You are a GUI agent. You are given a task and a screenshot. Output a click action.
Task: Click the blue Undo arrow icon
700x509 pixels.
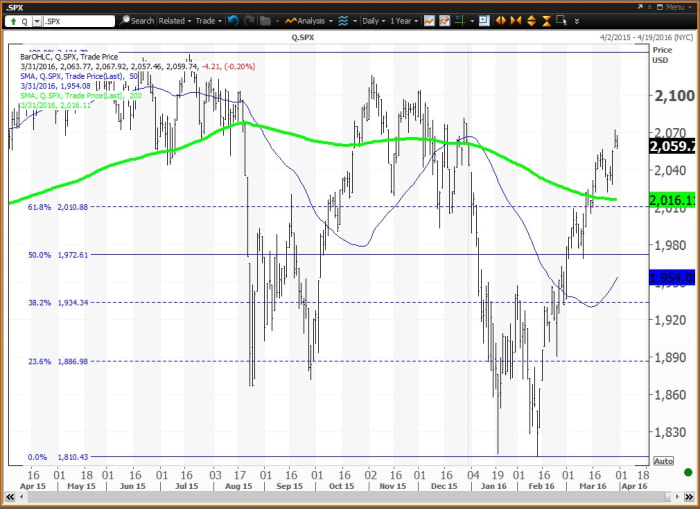(233, 21)
